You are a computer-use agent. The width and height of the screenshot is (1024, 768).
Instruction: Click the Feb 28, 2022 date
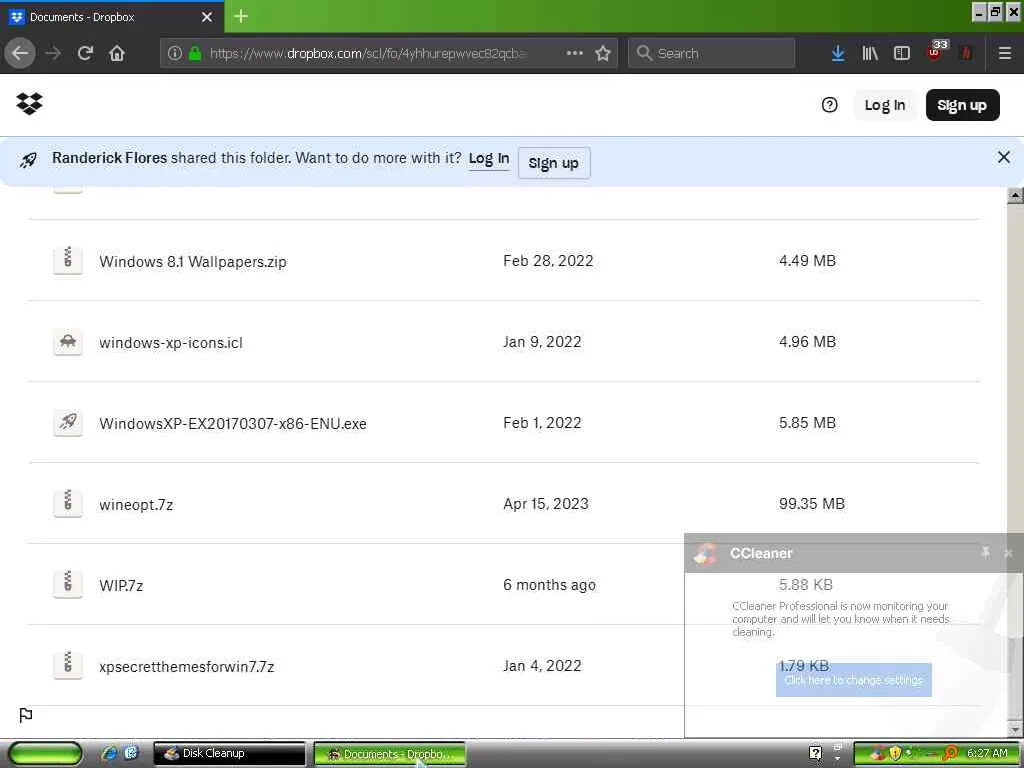coord(548,261)
